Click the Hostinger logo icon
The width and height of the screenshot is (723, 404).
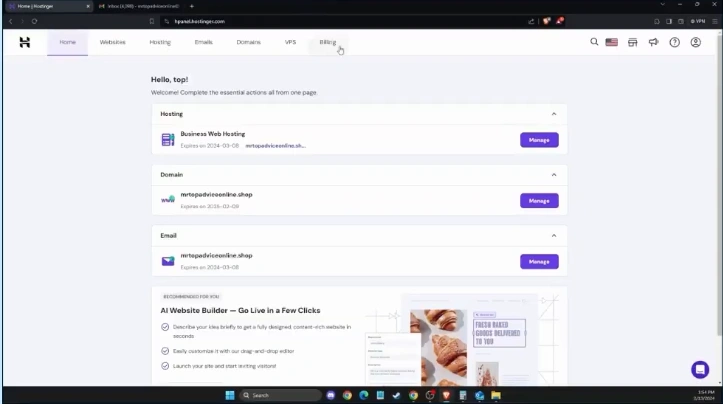point(24,42)
